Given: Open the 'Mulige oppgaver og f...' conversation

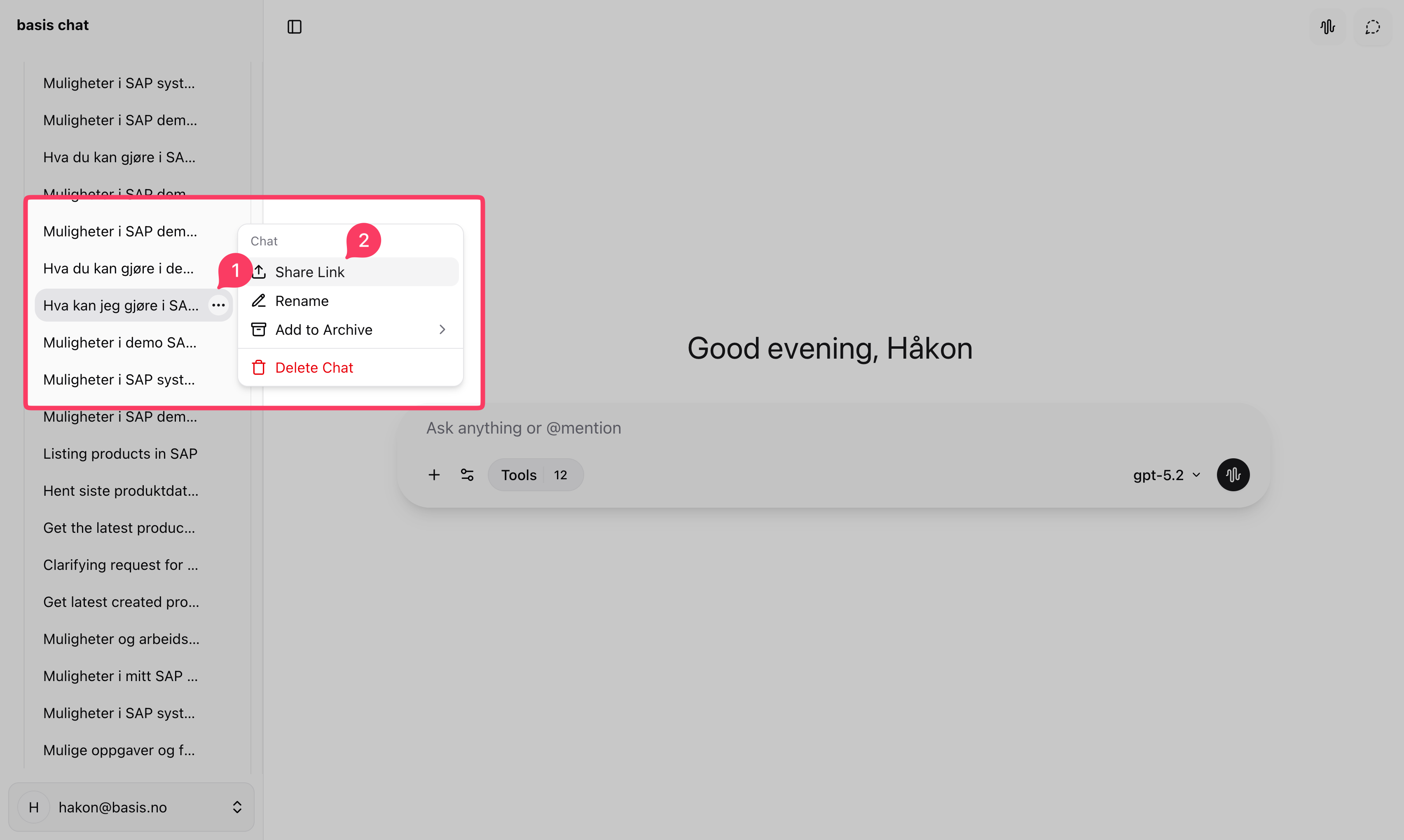Looking at the screenshot, I should 119,749.
